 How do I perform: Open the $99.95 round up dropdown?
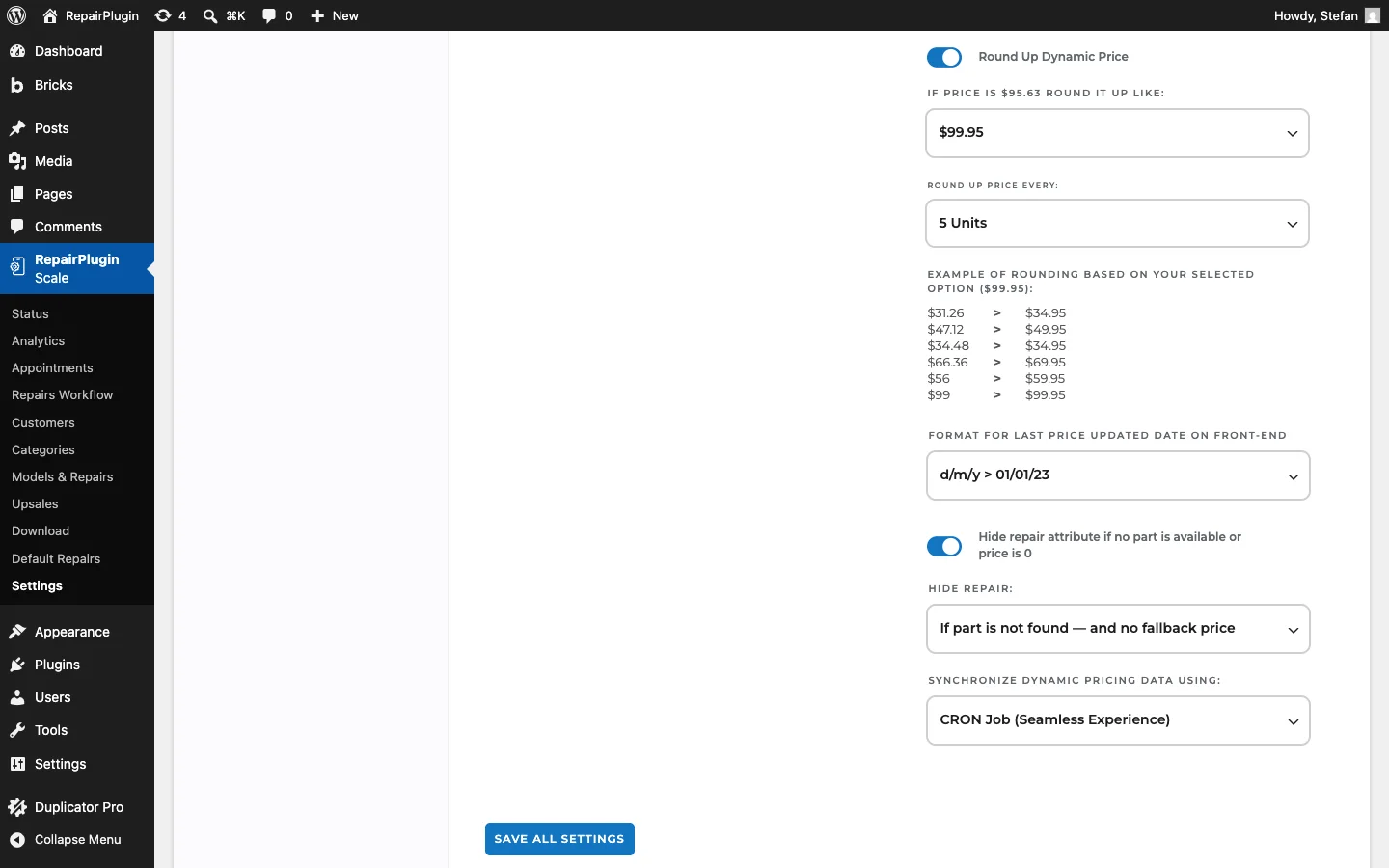coord(1118,132)
